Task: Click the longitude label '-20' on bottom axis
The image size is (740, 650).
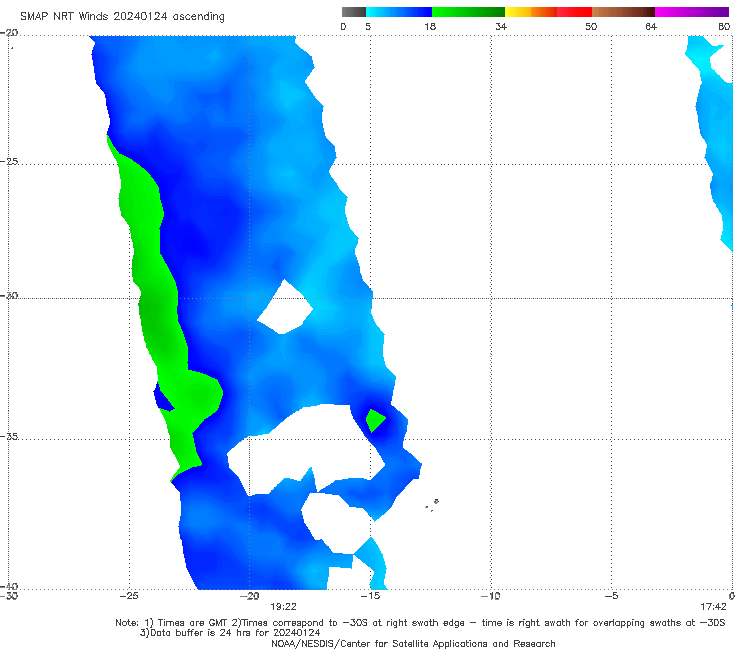Action: (250, 596)
